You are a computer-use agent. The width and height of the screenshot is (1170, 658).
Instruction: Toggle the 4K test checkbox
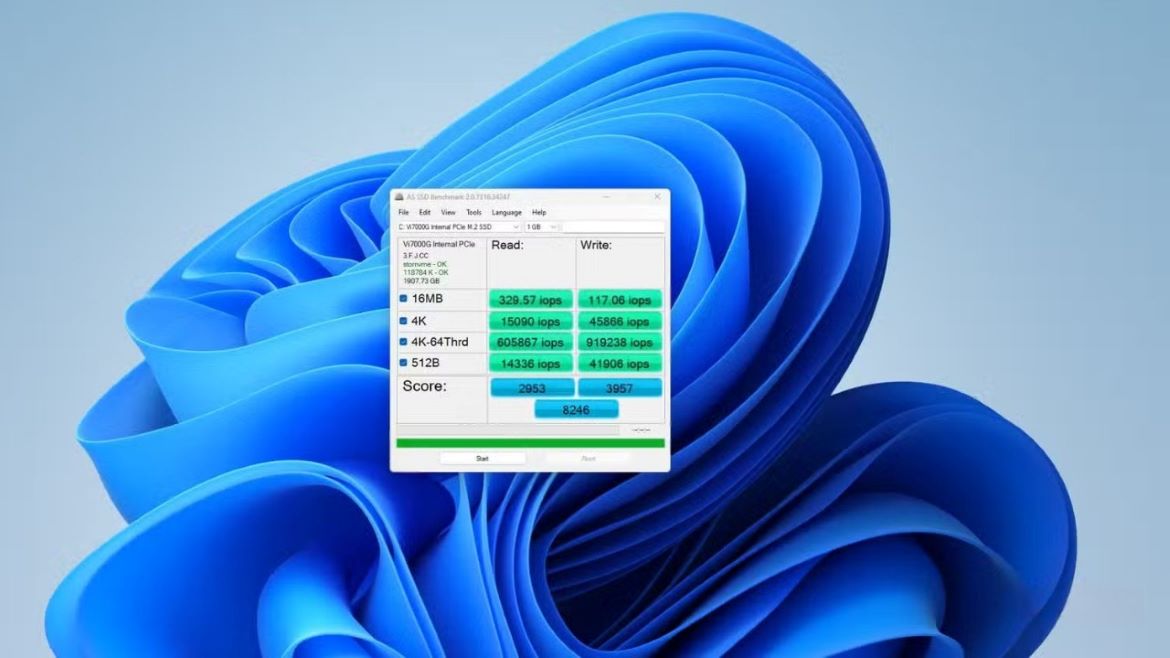(404, 321)
